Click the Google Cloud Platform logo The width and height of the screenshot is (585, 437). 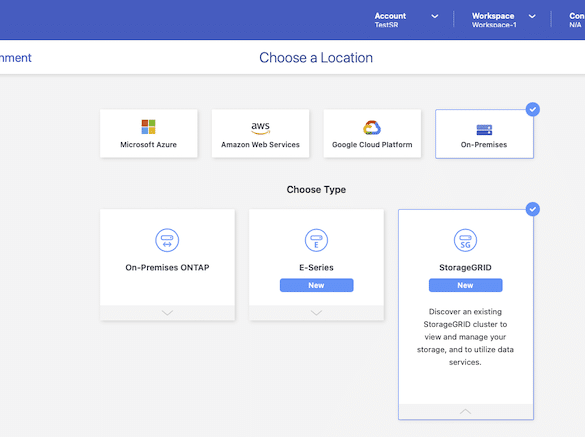pos(372,128)
